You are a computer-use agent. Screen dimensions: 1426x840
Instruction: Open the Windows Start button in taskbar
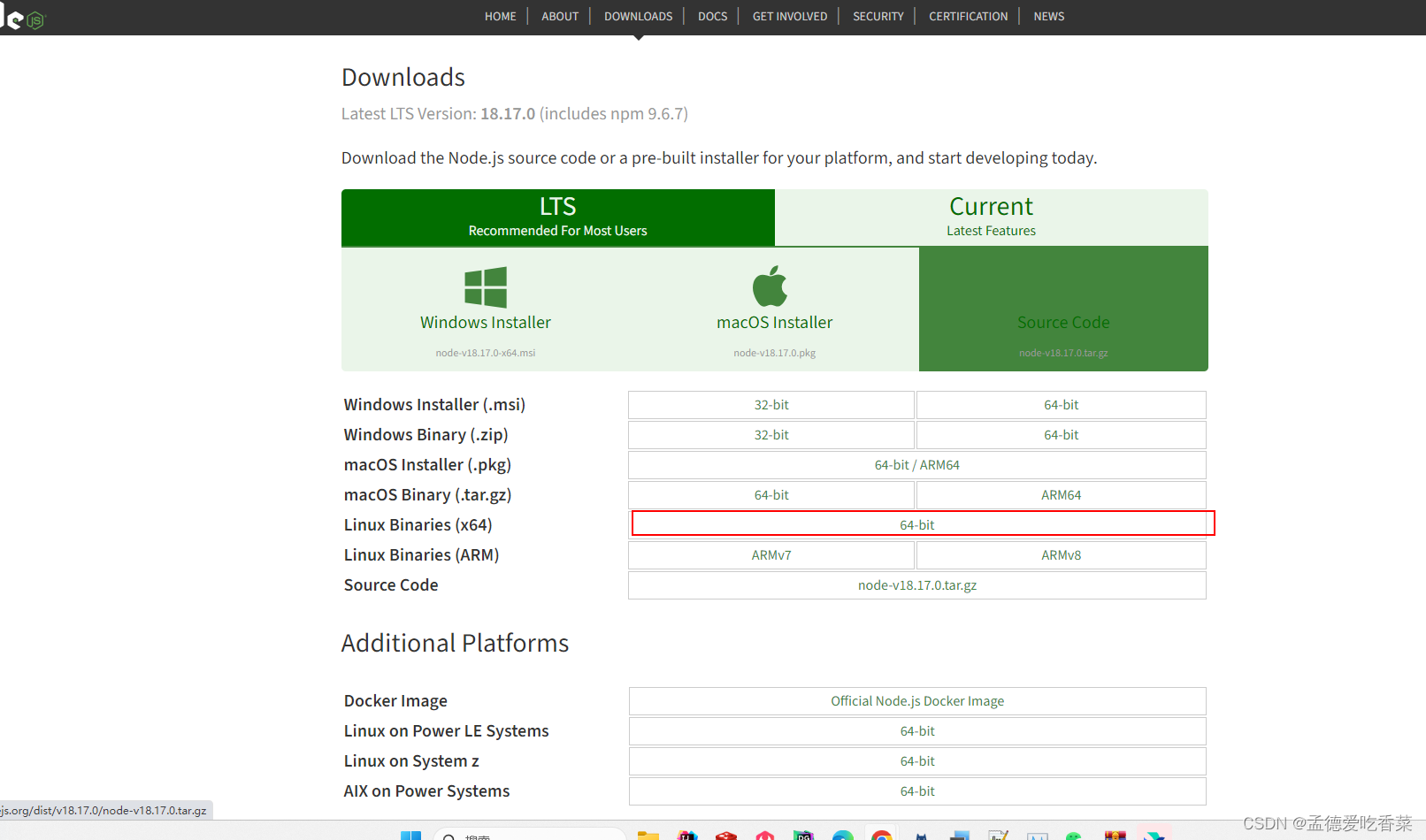tap(410, 836)
